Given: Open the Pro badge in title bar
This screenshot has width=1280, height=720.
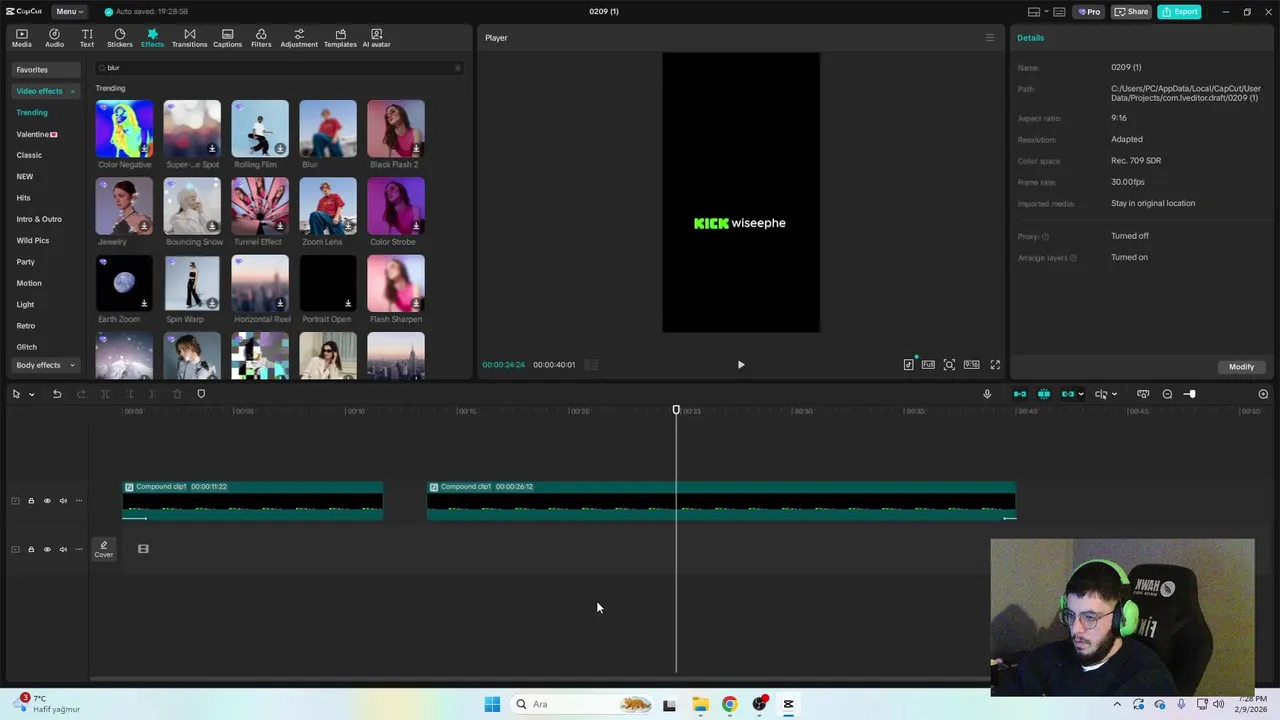Looking at the screenshot, I should [1088, 12].
